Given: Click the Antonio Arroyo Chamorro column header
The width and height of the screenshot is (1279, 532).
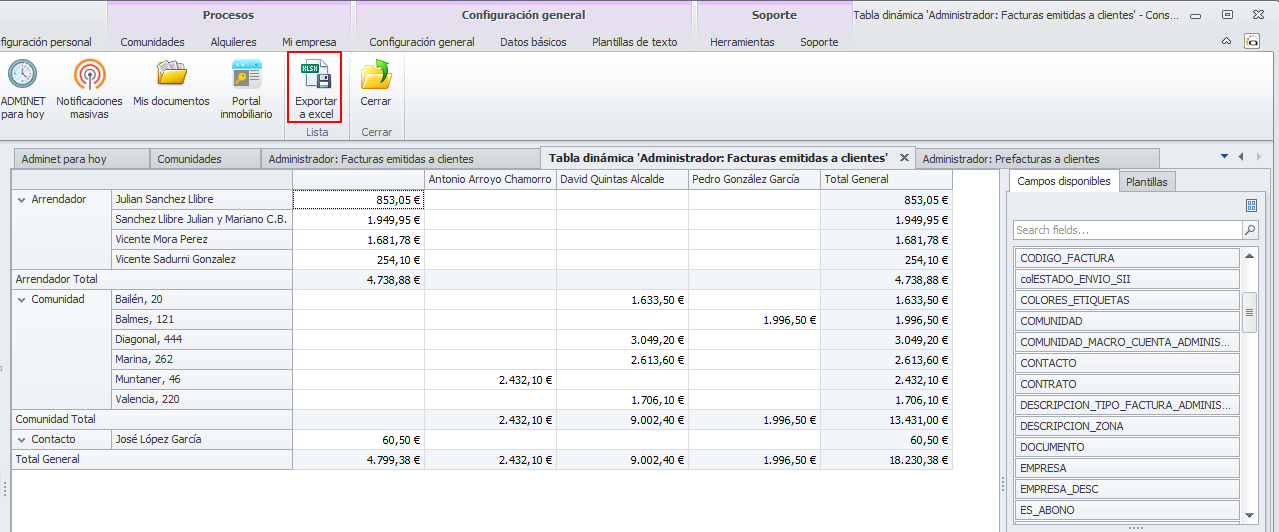Looking at the screenshot, I should point(490,180).
